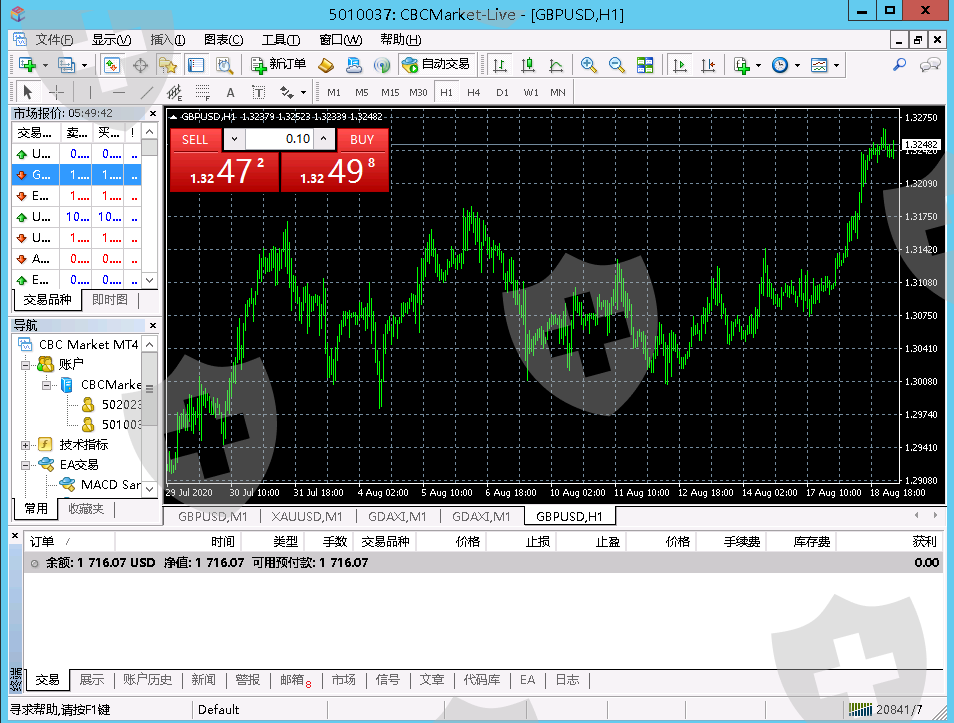Open the 工具(T) menu
Screen dimensions: 954x723
tap(280, 40)
